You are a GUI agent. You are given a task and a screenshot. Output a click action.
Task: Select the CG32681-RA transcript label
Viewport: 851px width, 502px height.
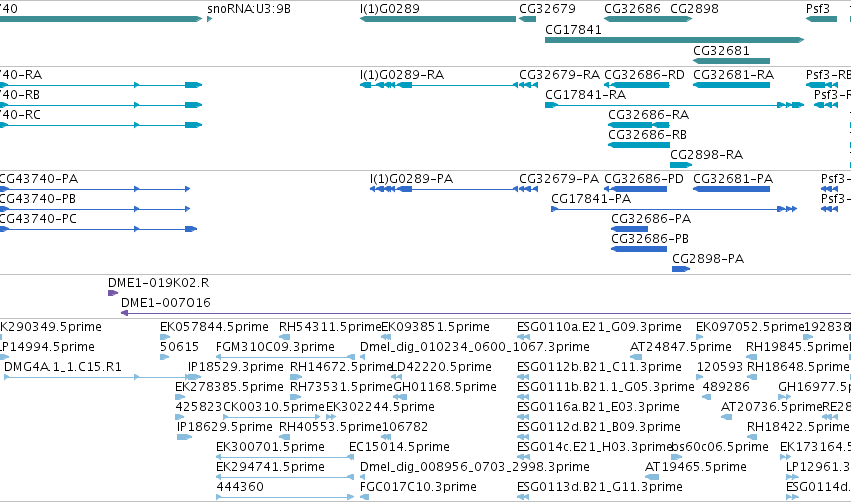(734, 74)
